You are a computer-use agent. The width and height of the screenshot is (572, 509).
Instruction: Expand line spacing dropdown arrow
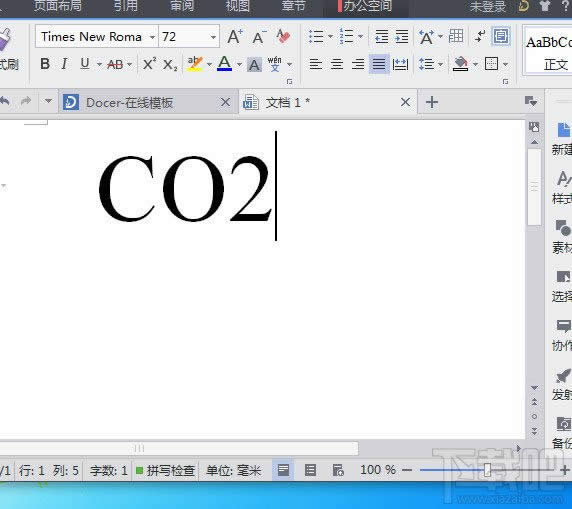pos(440,65)
